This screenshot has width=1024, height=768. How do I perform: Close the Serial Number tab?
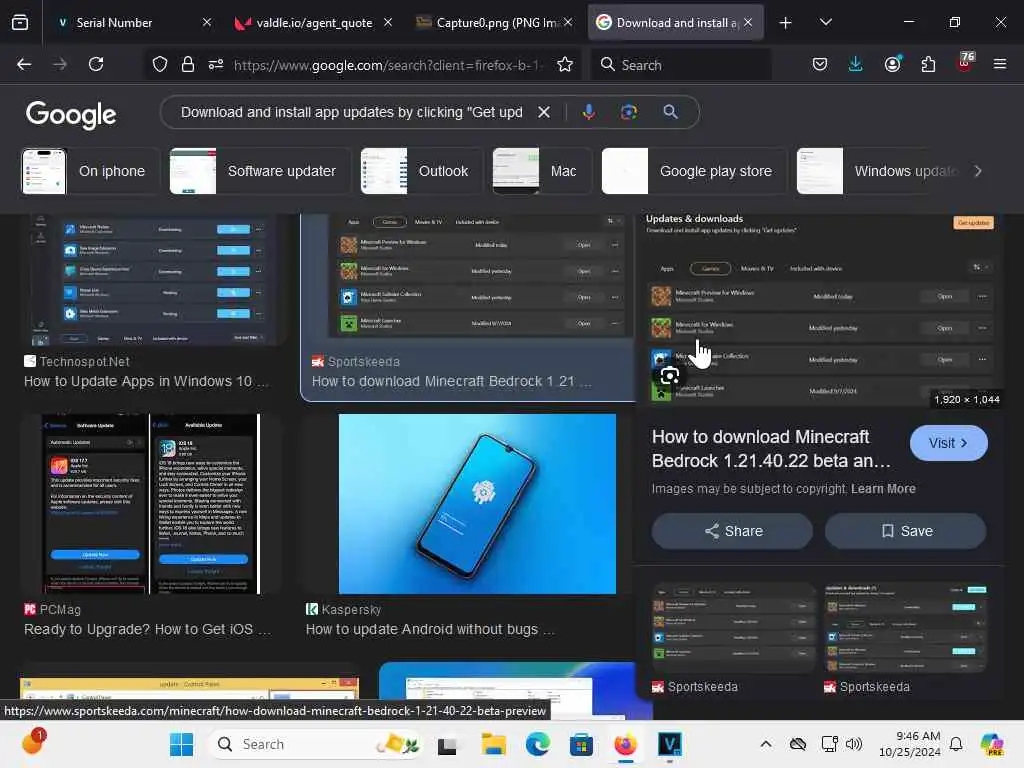tap(206, 22)
